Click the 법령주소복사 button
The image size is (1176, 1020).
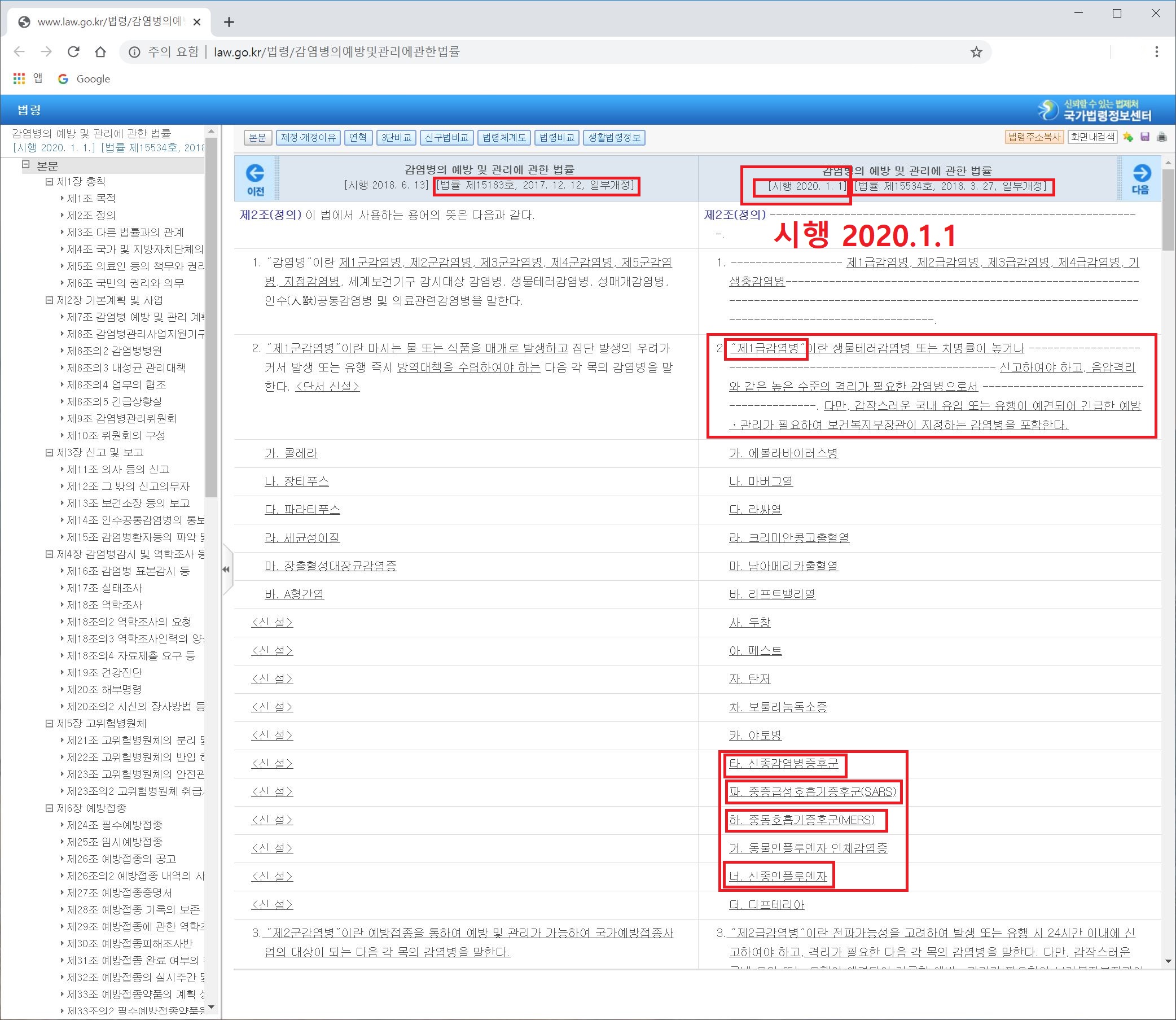click(1034, 137)
